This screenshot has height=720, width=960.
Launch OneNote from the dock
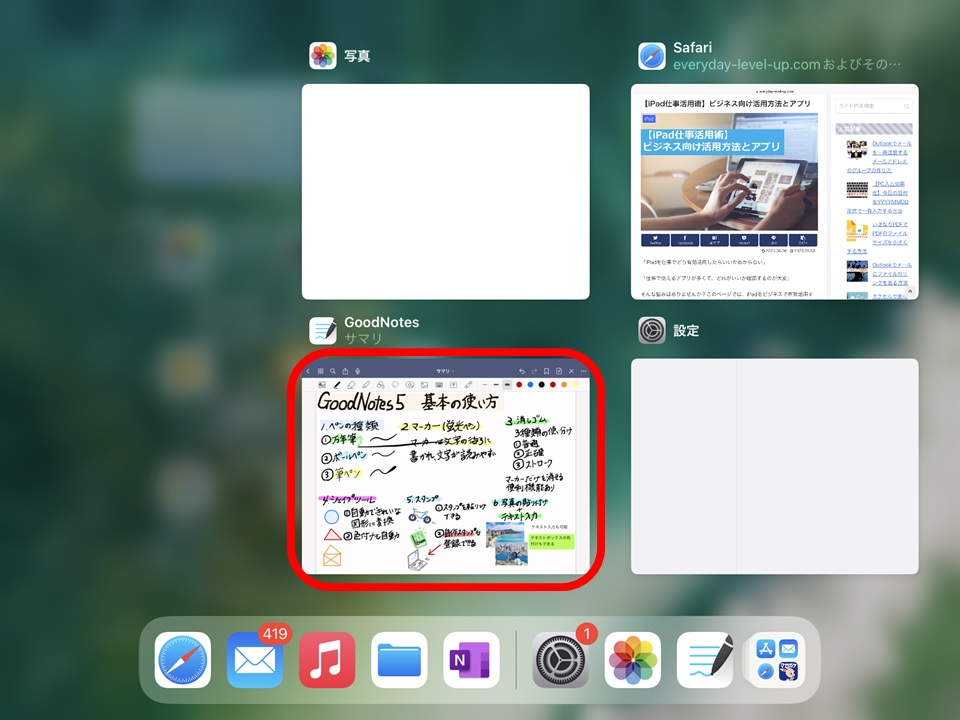[471, 660]
